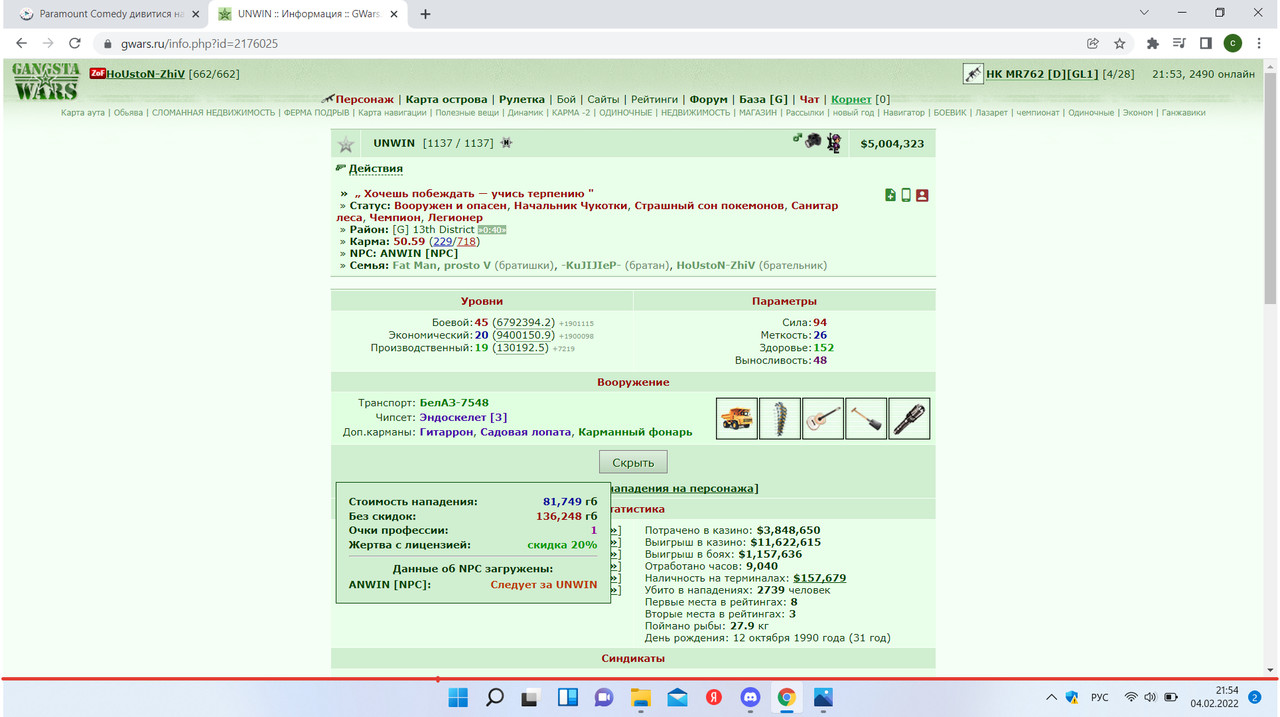Screen dimensions: 1280x717
Task: Open a new browser tab
Action: tap(426, 14)
